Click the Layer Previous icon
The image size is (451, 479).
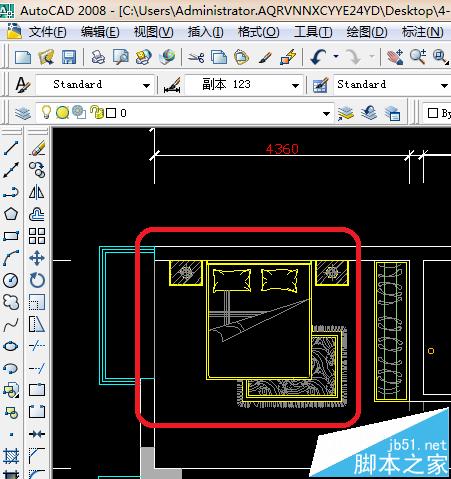[369, 114]
